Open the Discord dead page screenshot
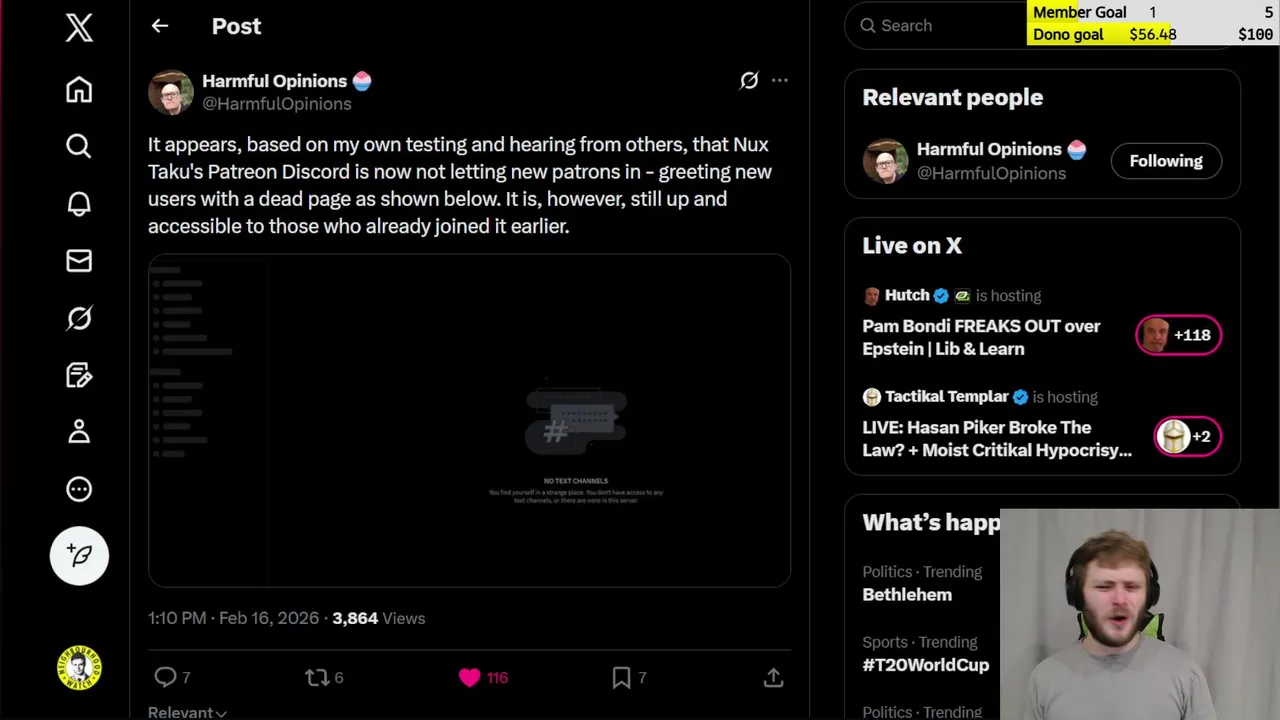The width and height of the screenshot is (1280, 720). point(469,420)
